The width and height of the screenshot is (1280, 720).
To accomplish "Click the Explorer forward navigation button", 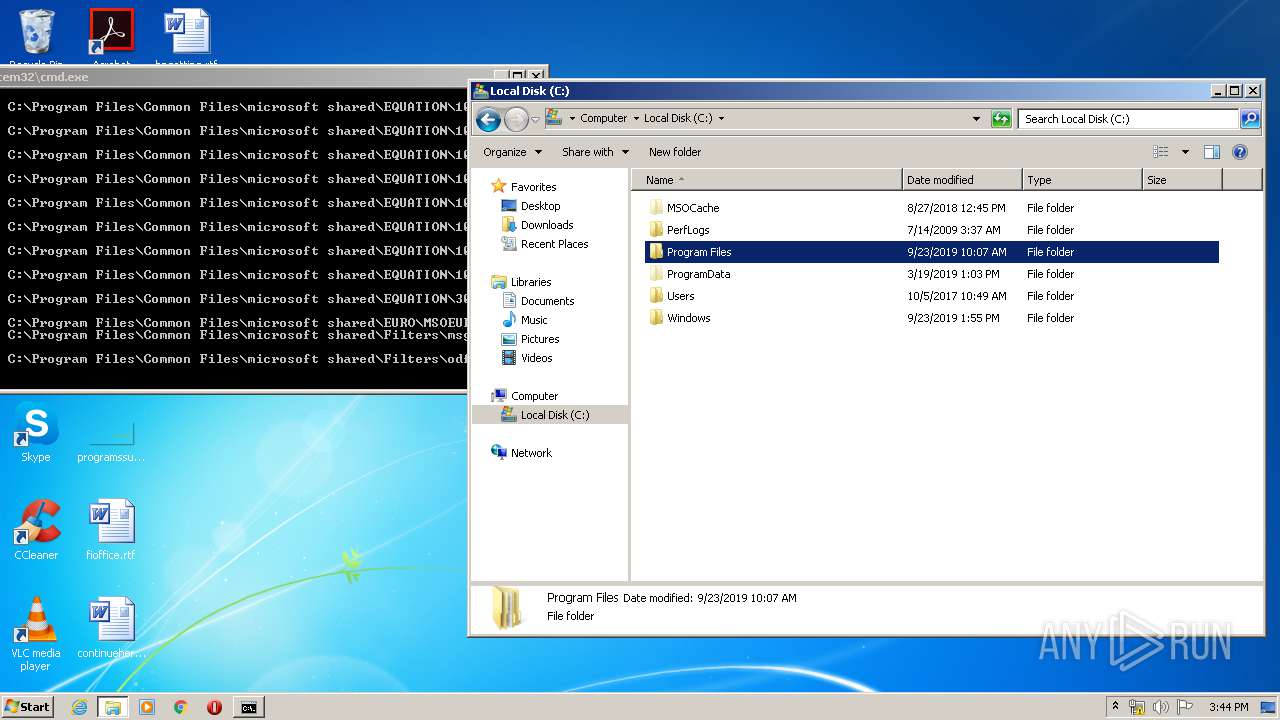I will coord(516,120).
